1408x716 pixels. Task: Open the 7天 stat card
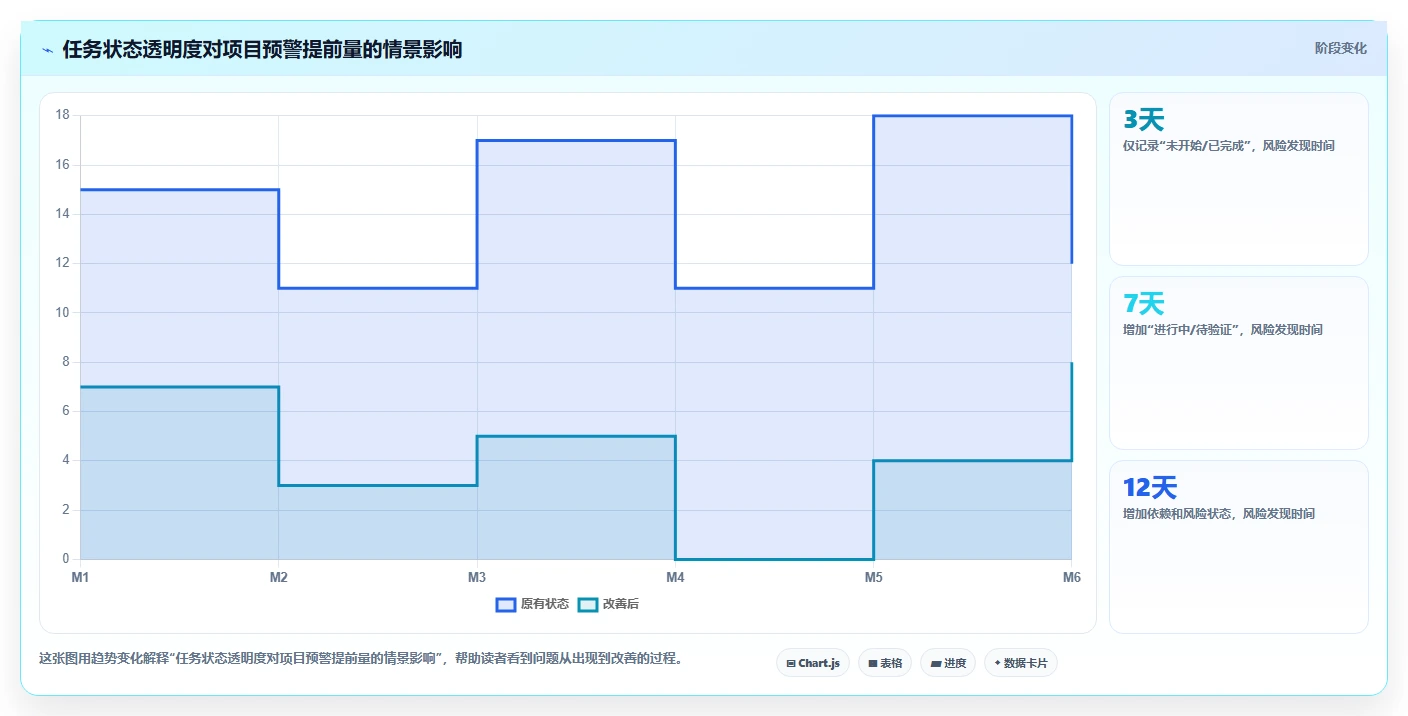tap(1239, 363)
